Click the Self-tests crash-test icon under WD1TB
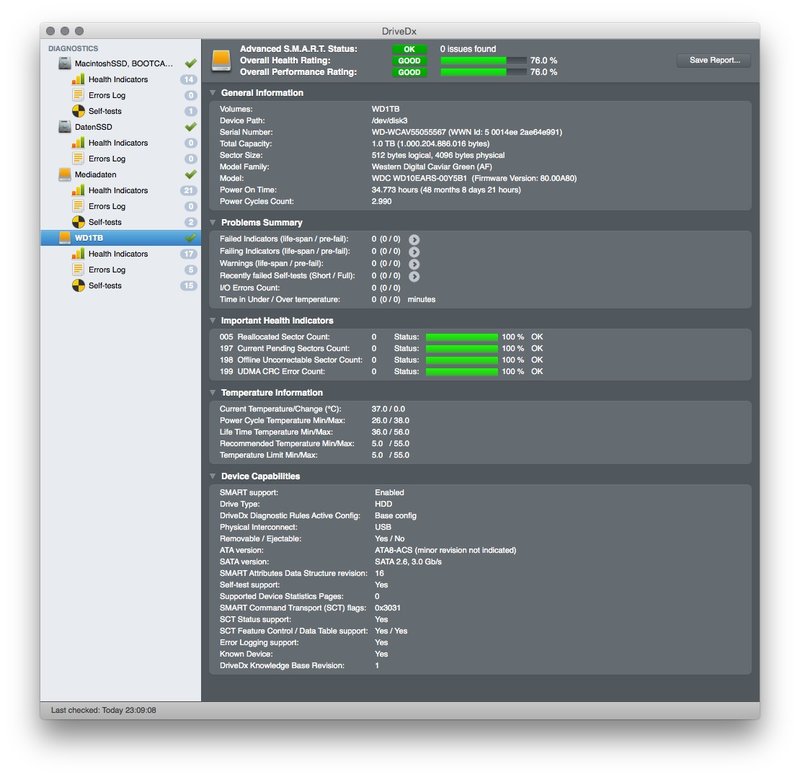Viewport: 800px width, 777px height. (x=78, y=285)
